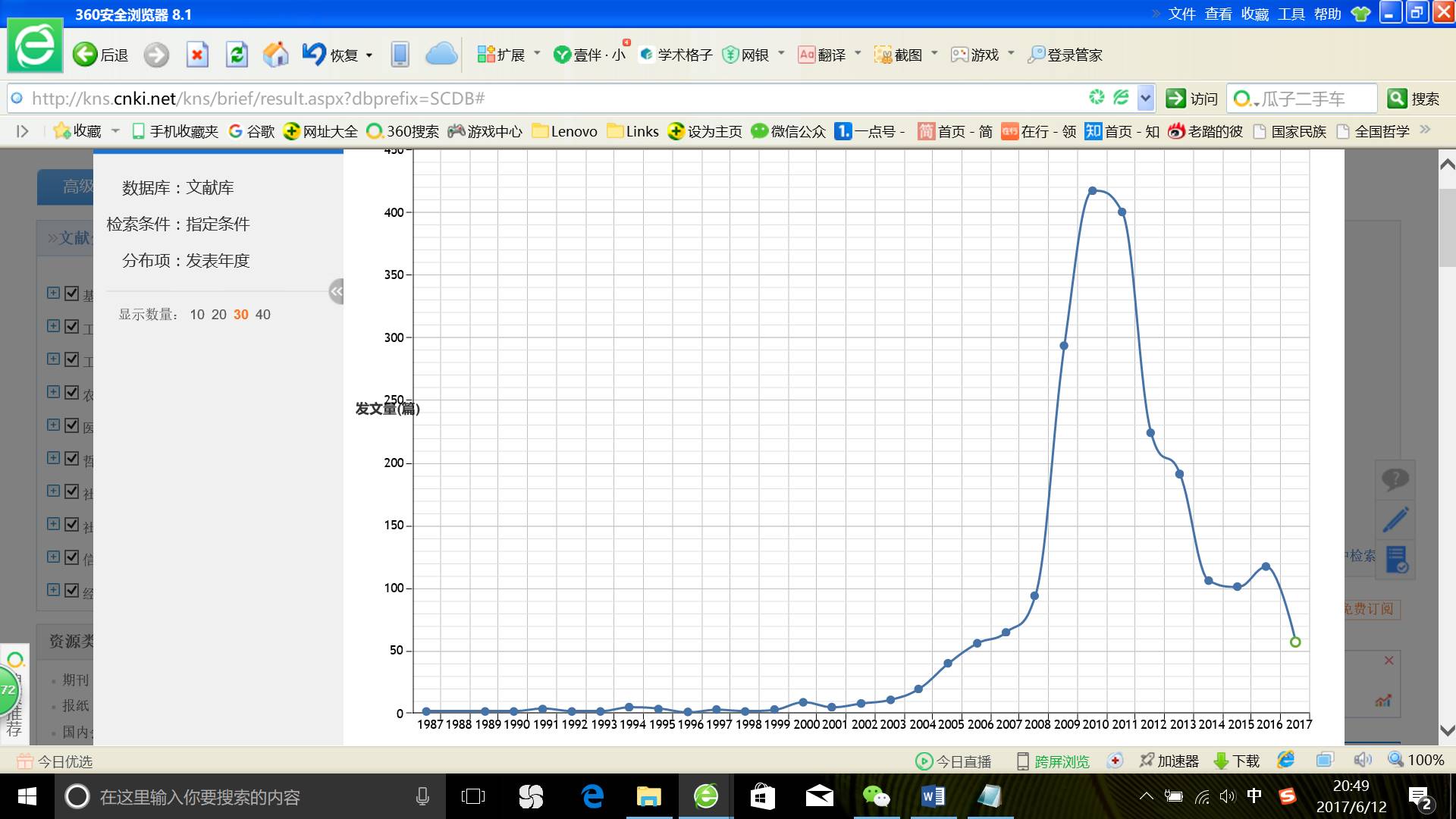Collapse the side panel with double-arrow icon

(336, 291)
